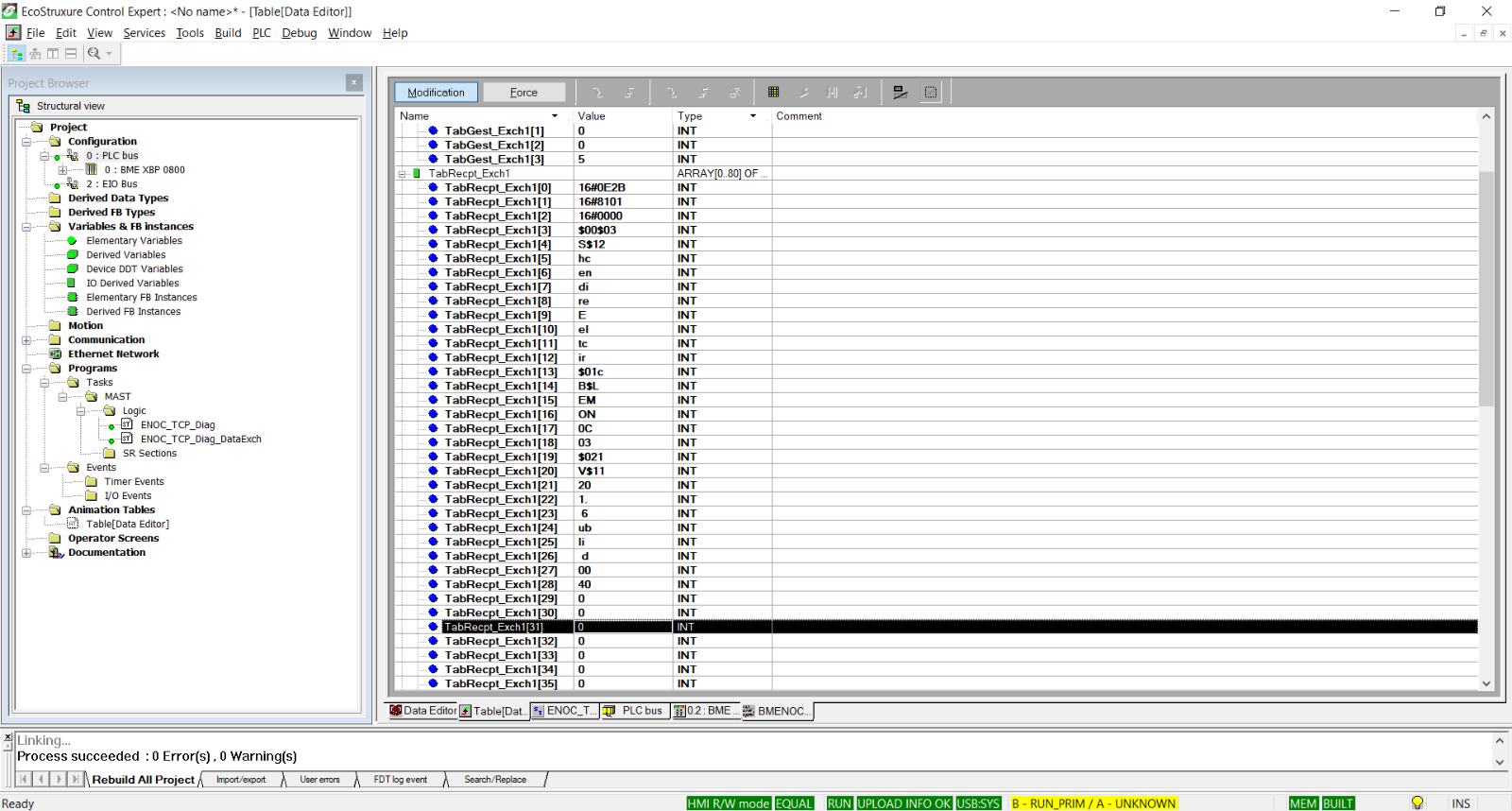
Task: Click the lightbulb icon in status bar
Action: 1417,802
